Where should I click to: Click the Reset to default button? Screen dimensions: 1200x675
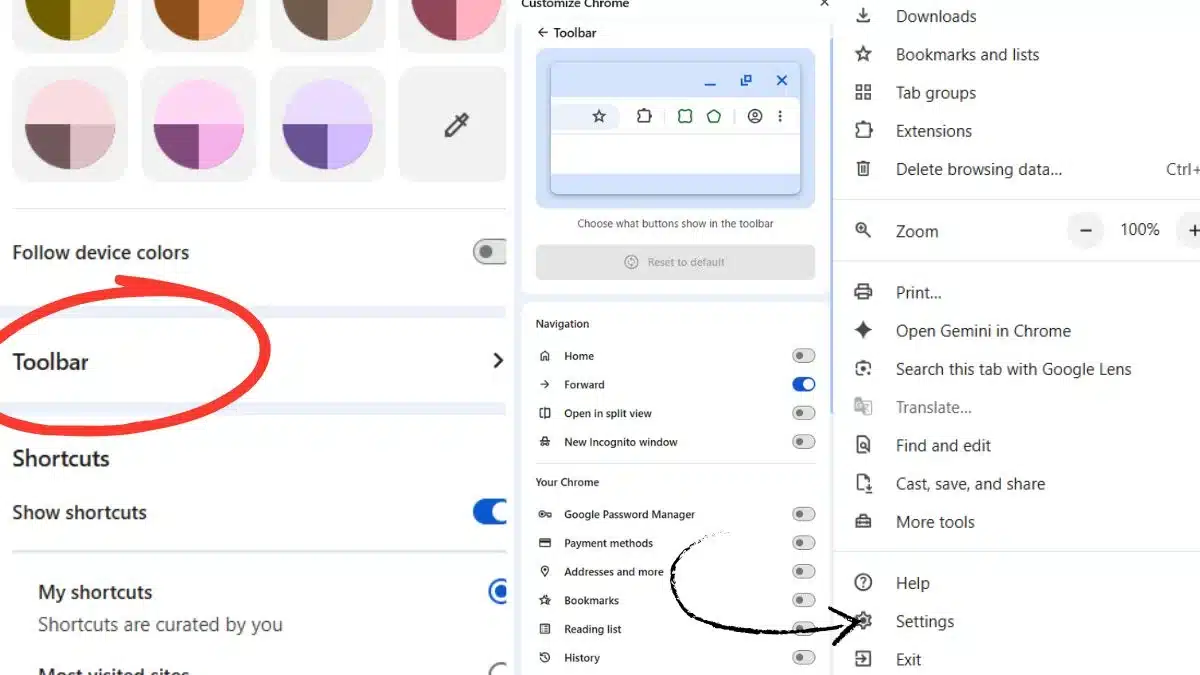(675, 262)
